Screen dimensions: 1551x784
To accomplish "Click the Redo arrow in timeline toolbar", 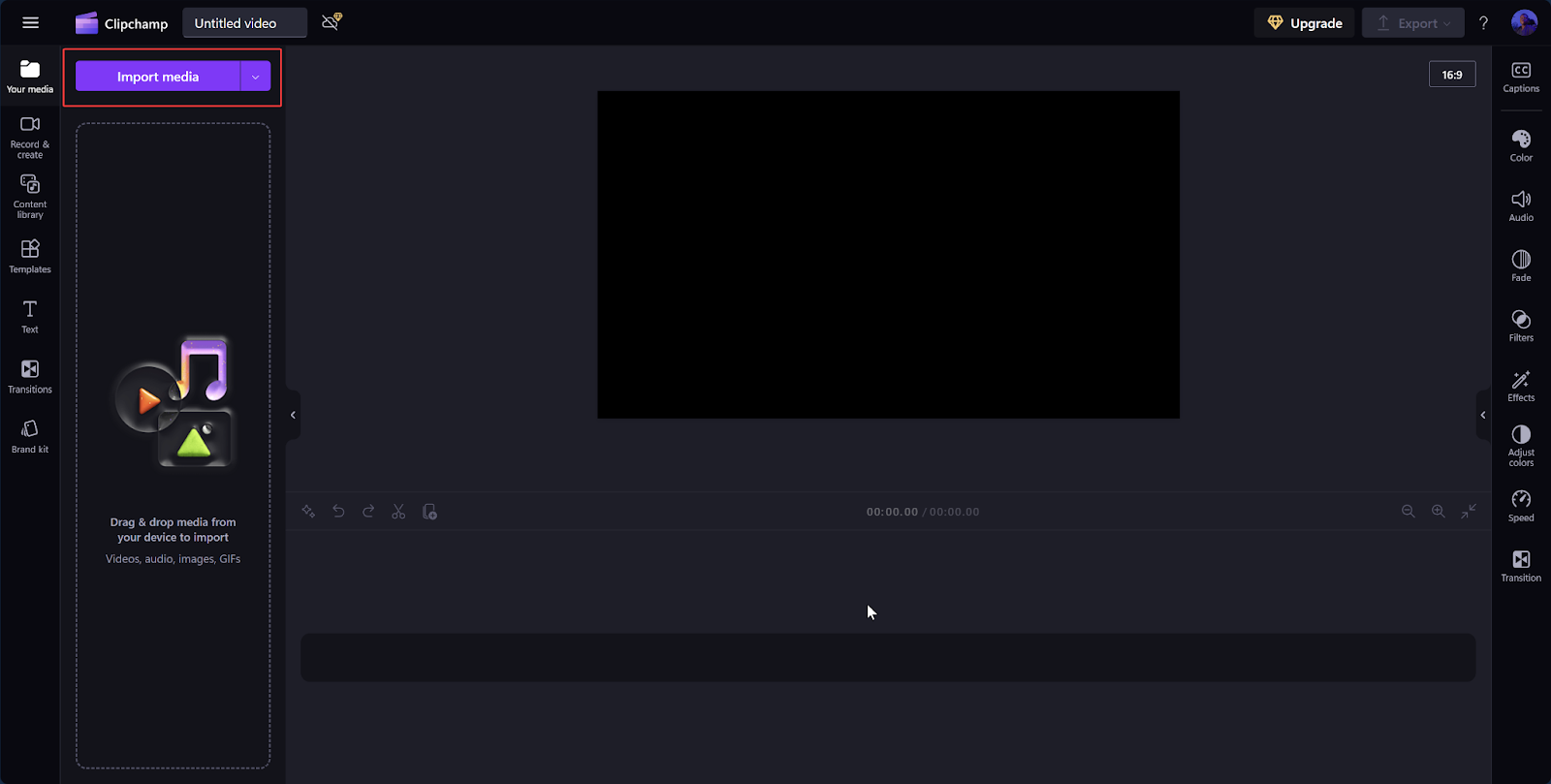I will (x=368, y=512).
